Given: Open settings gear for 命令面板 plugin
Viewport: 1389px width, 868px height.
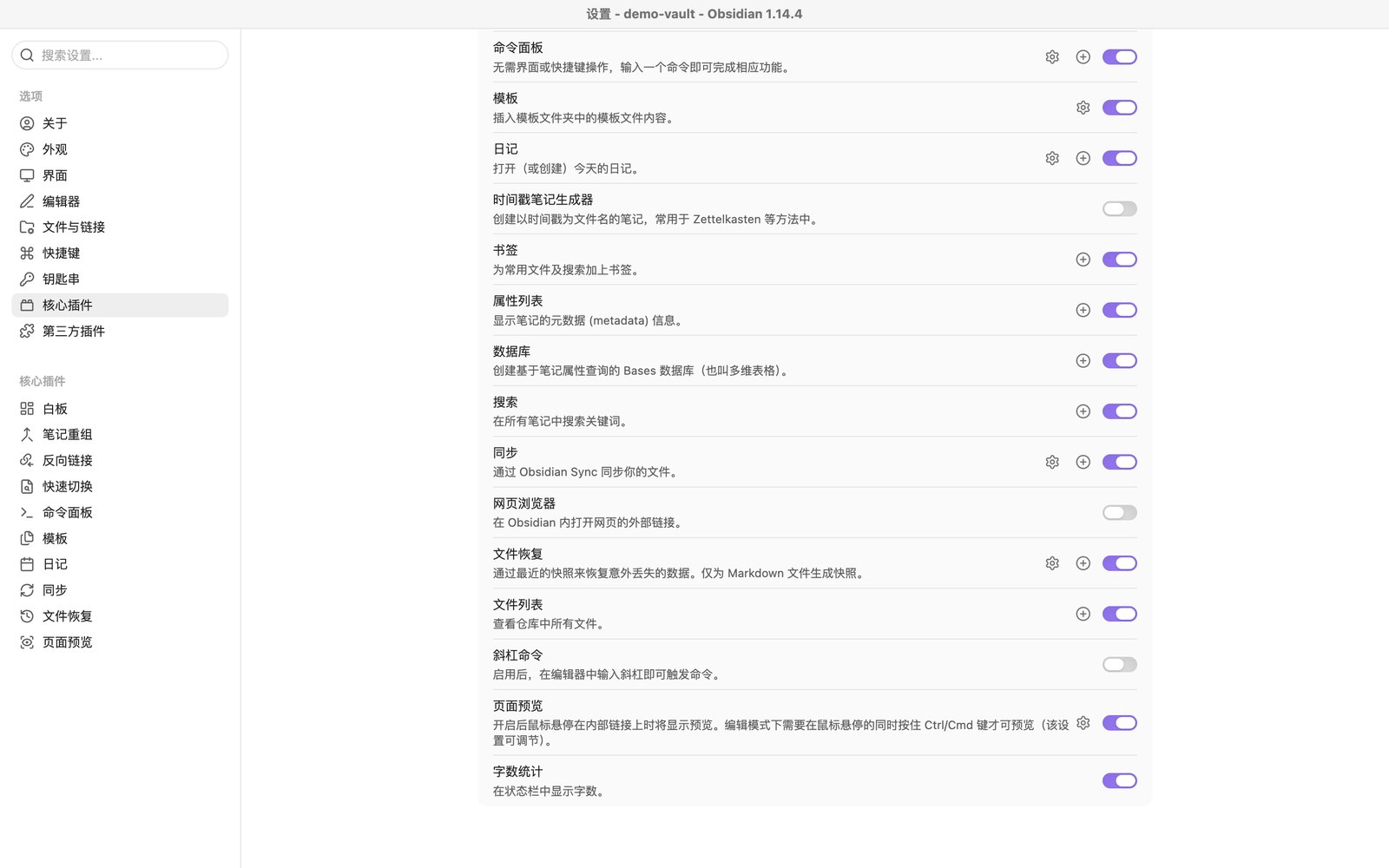Looking at the screenshot, I should click(1052, 56).
